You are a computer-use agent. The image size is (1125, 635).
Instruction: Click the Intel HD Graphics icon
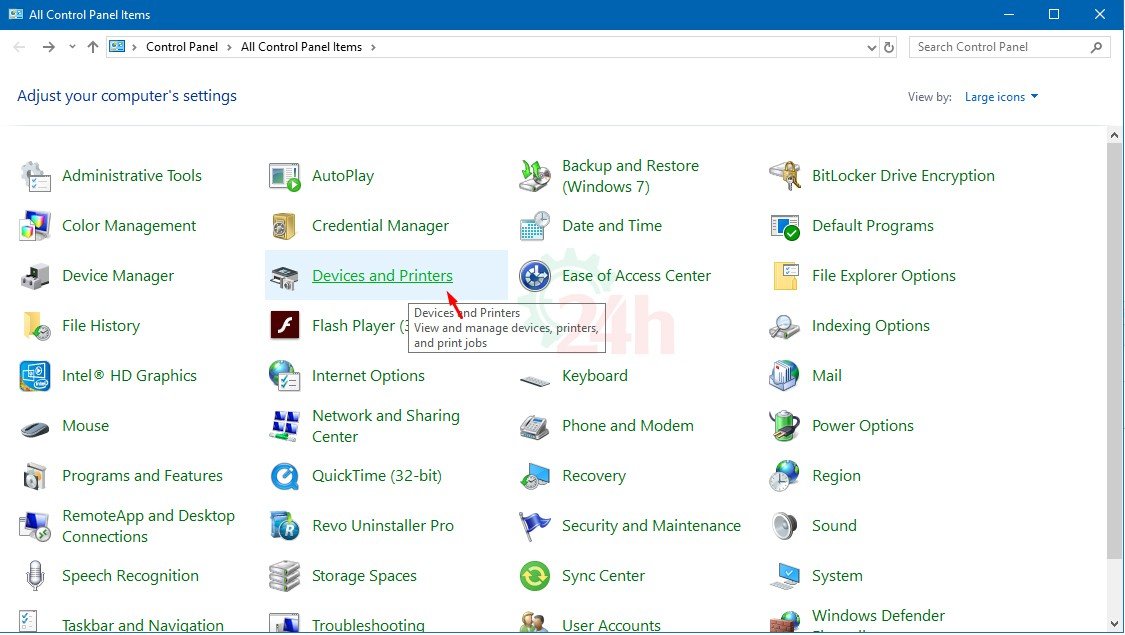pos(35,376)
